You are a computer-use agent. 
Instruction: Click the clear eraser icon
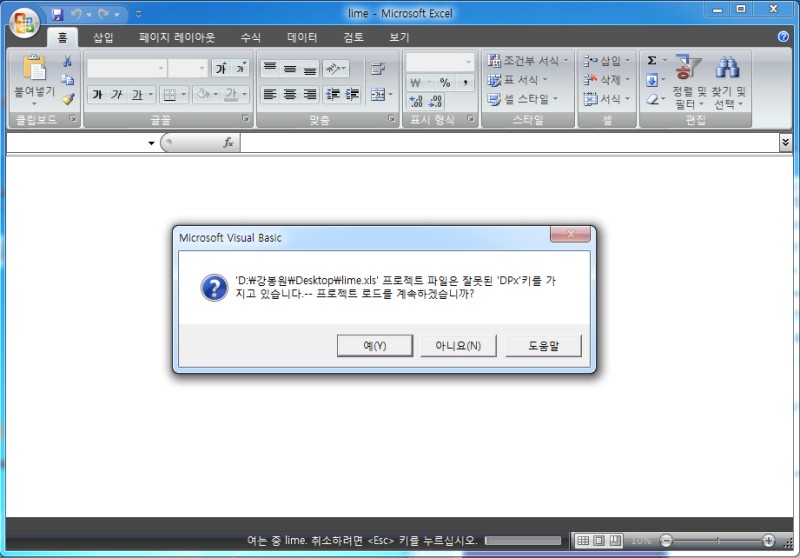(652, 99)
